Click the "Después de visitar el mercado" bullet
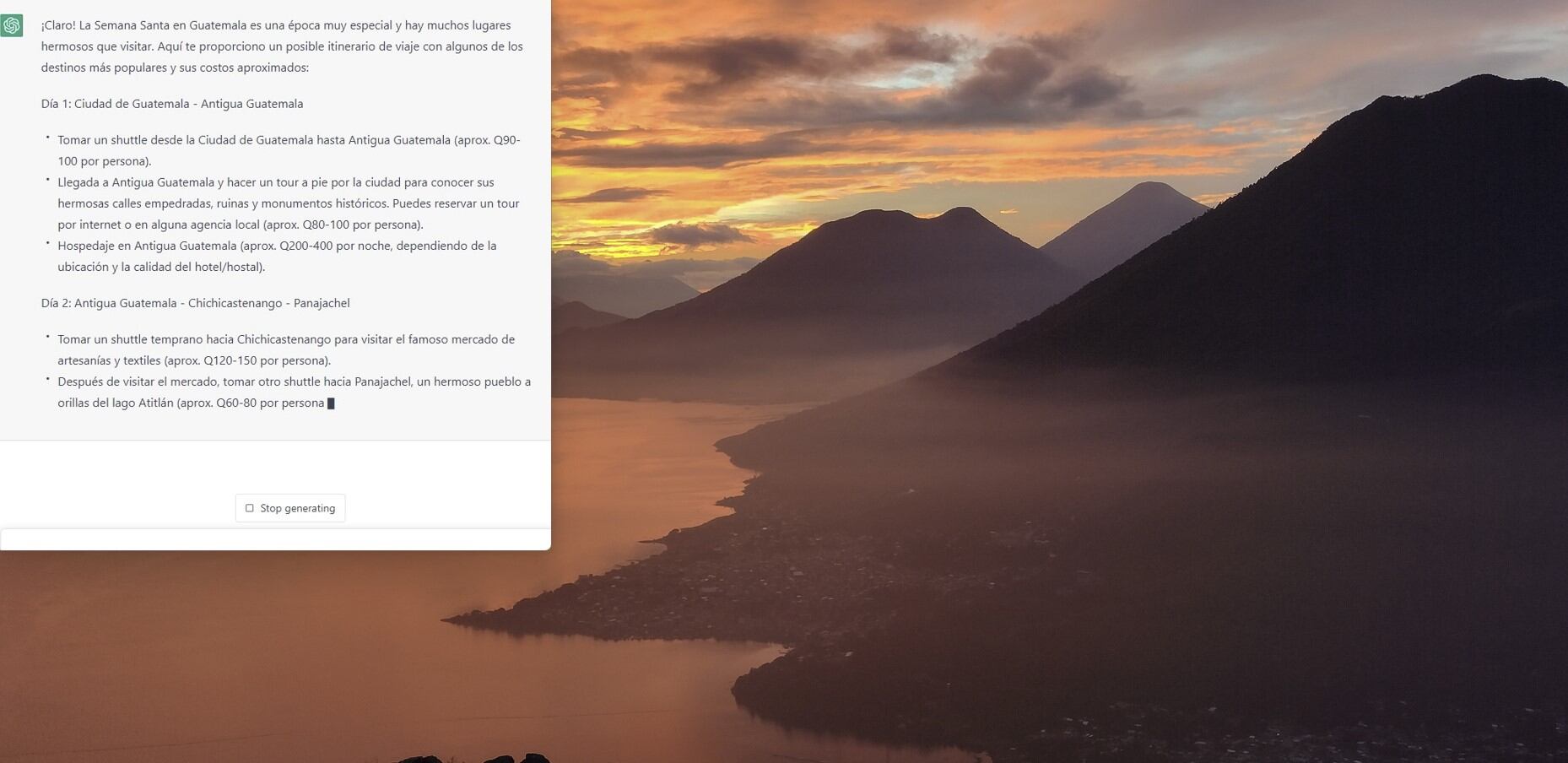This screenshot has height=763, width=1568. pyautogui.click(x=294, y=392)
